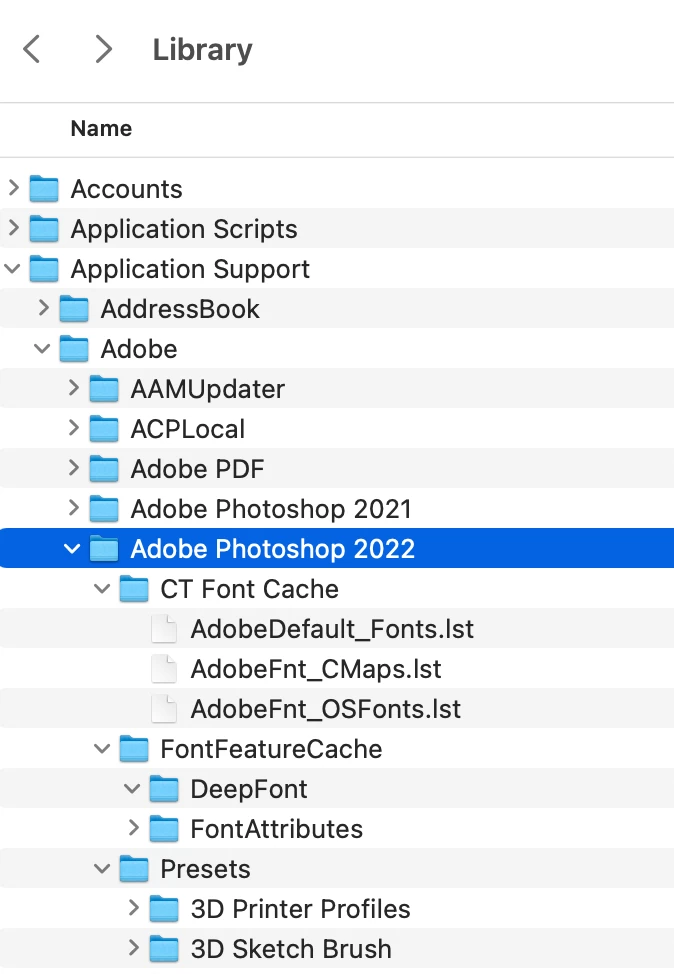Click the Adobe Photoshop 2022 folder icon

coord(104,549)
